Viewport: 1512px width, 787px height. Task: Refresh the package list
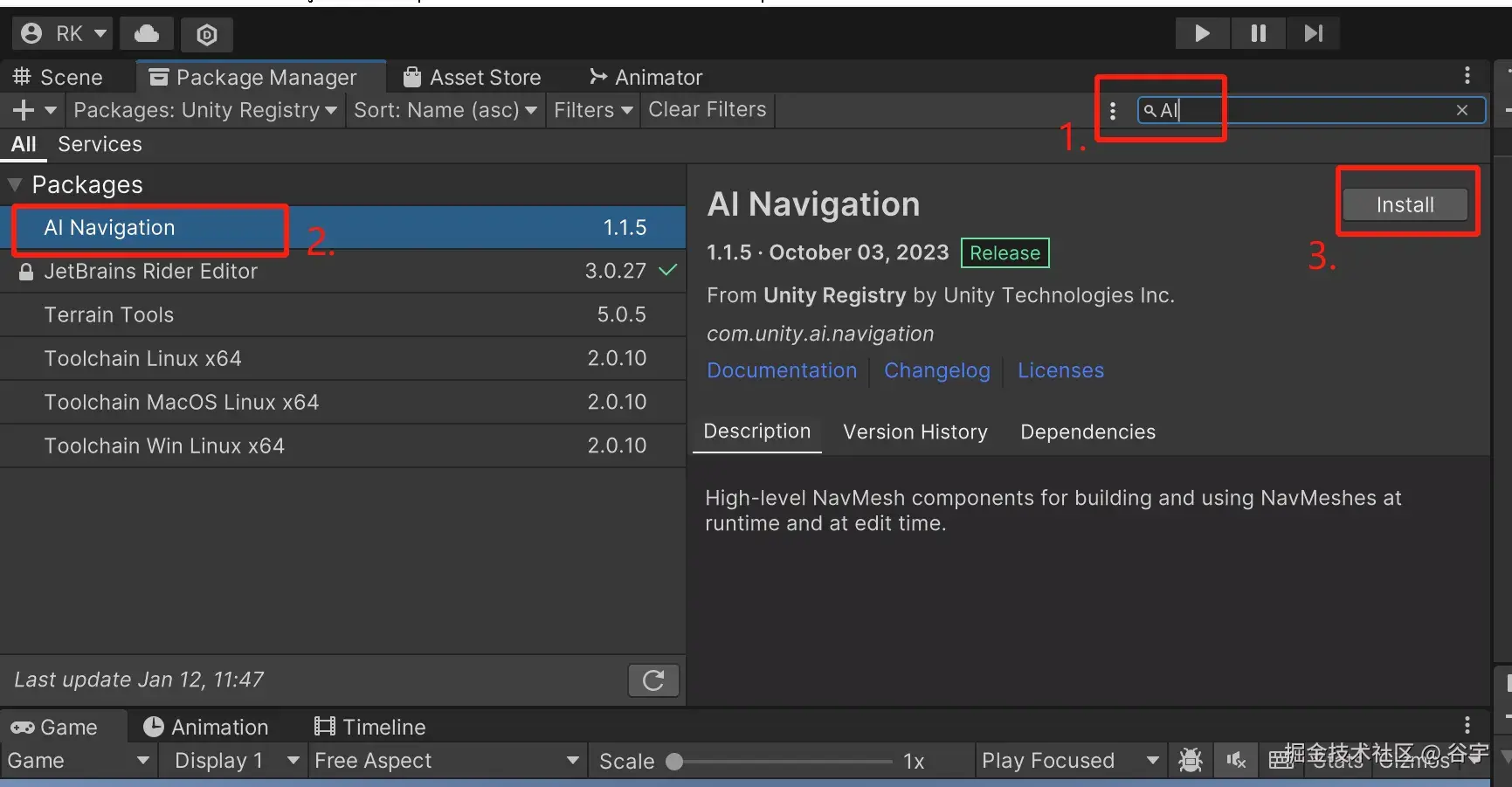click(x=653, y=680)
